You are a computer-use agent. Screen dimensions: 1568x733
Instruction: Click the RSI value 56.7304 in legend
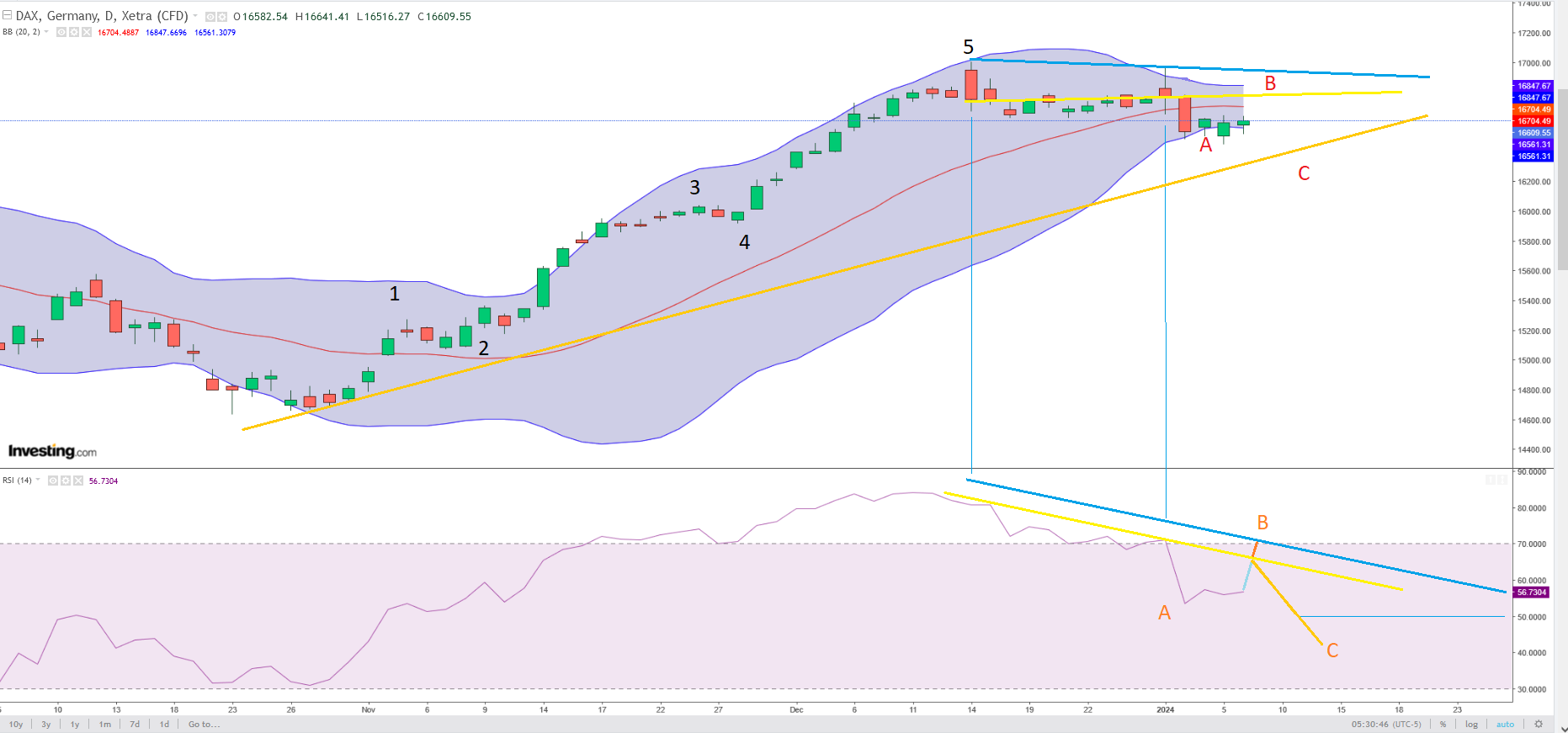tap(104, 481)
